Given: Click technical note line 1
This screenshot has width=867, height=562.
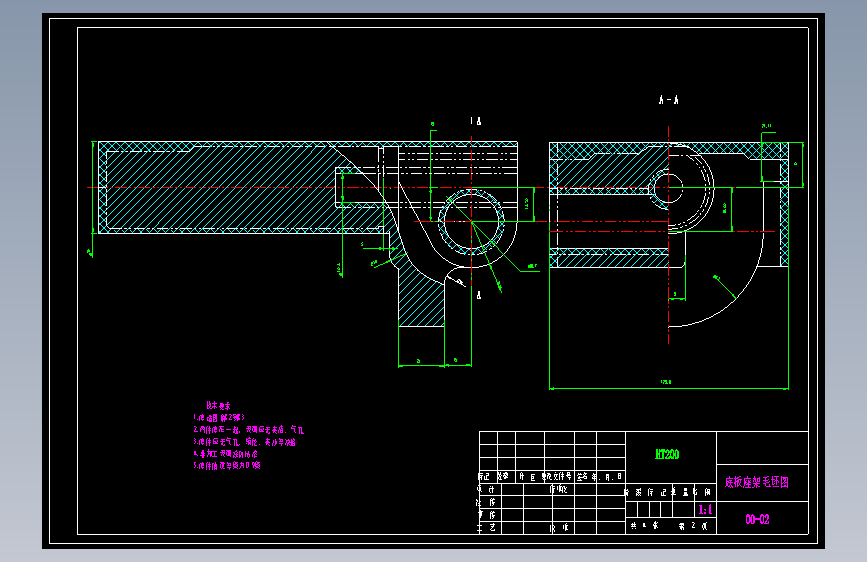Looking at the screenshot, I should pyautogui.click(x=219, y=418).
